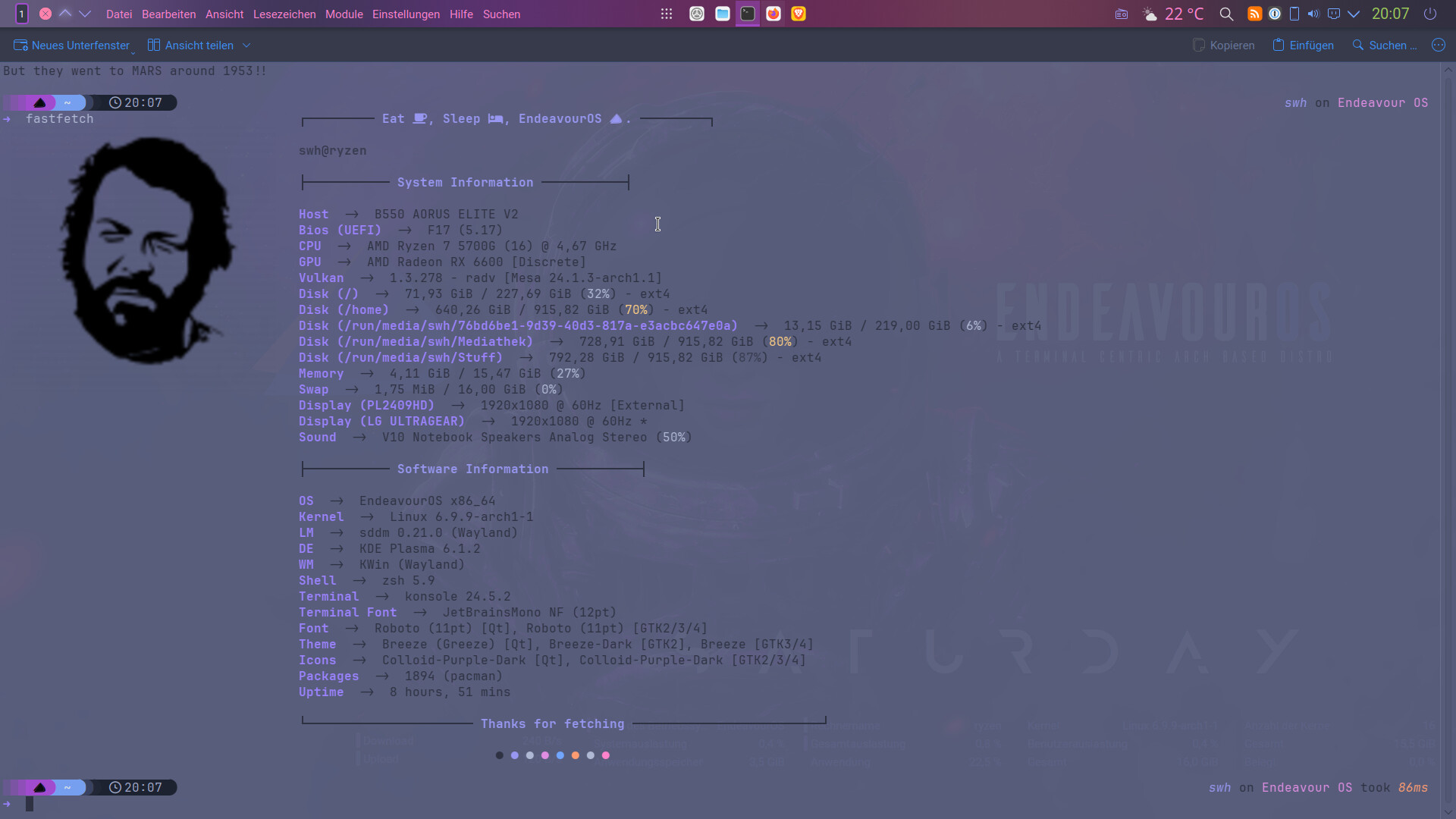The height and width of the screenshot is (819, 1456).
Task: Expand the hidden system tray icons arrow
Action: coord(1354,14)
